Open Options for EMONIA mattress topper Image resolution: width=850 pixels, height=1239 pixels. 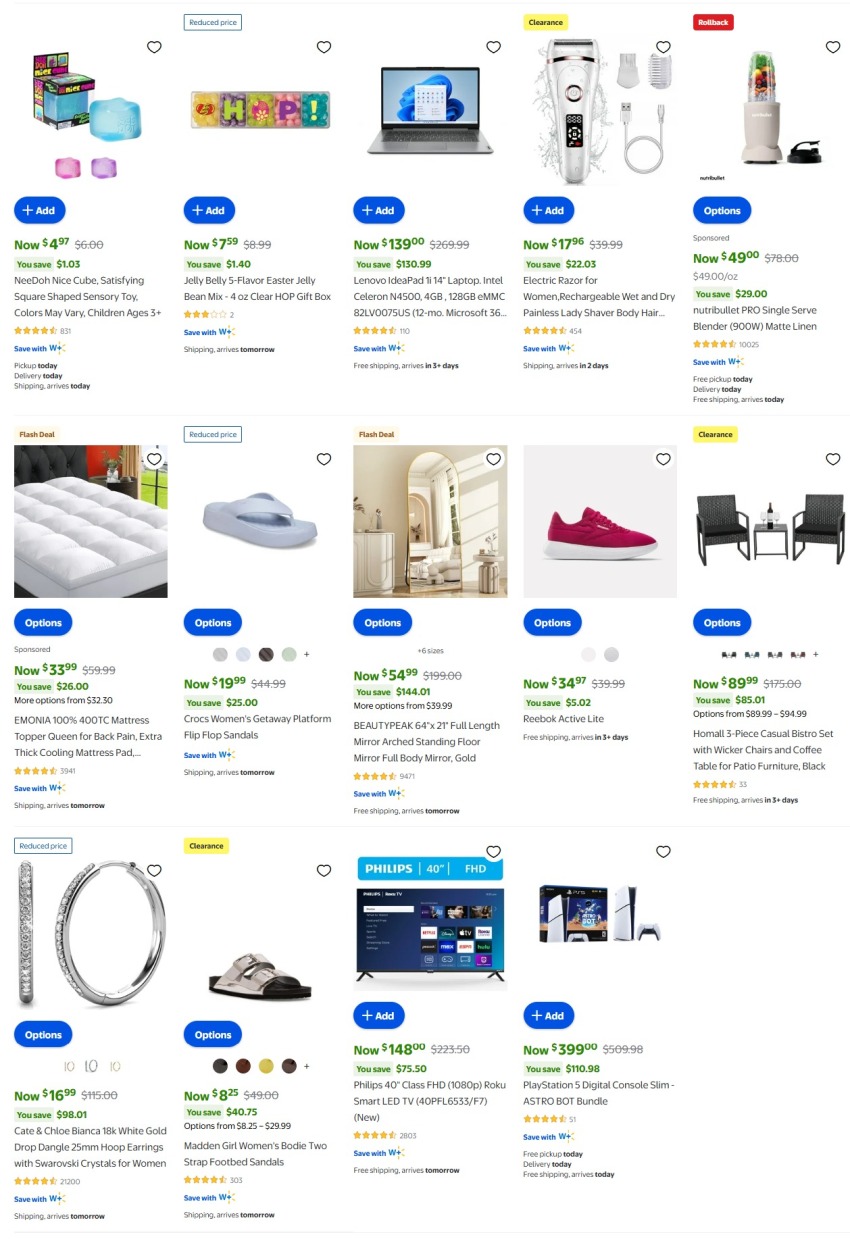pyautogui.click(x=43, y=622)
